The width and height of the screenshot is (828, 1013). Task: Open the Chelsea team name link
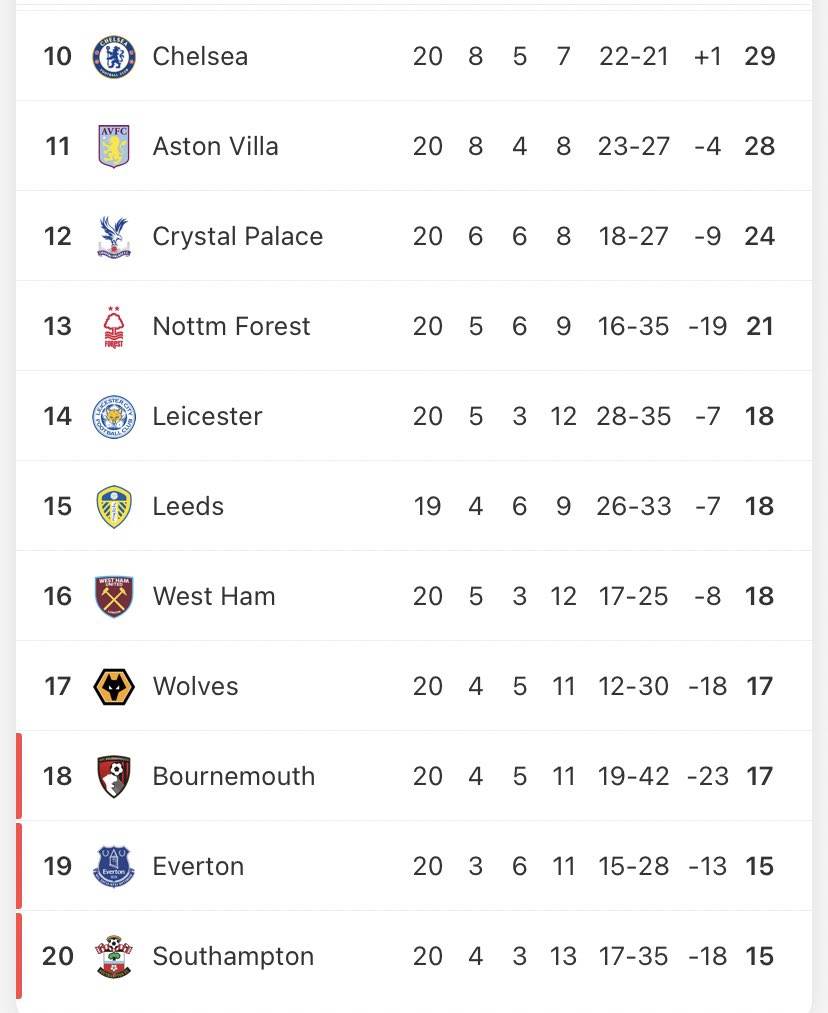[200, 56]
